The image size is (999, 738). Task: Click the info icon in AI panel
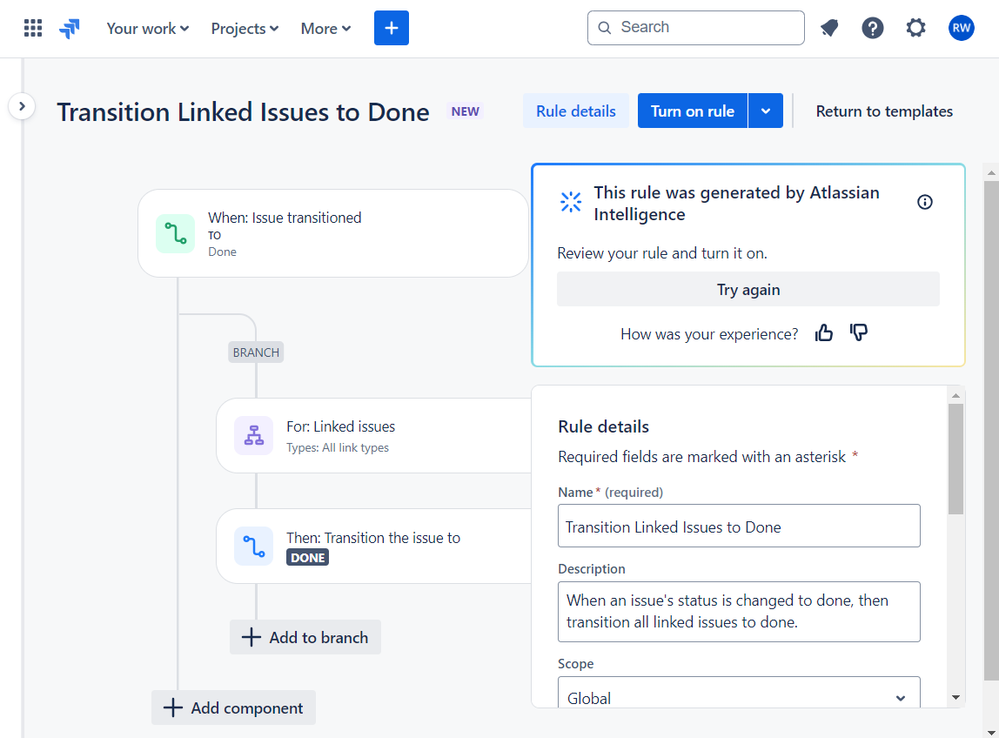(924, 202)
